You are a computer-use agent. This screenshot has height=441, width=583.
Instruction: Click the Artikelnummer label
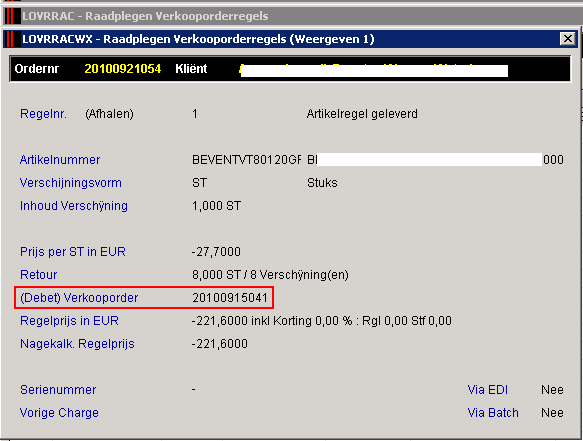tap(60, 160)
